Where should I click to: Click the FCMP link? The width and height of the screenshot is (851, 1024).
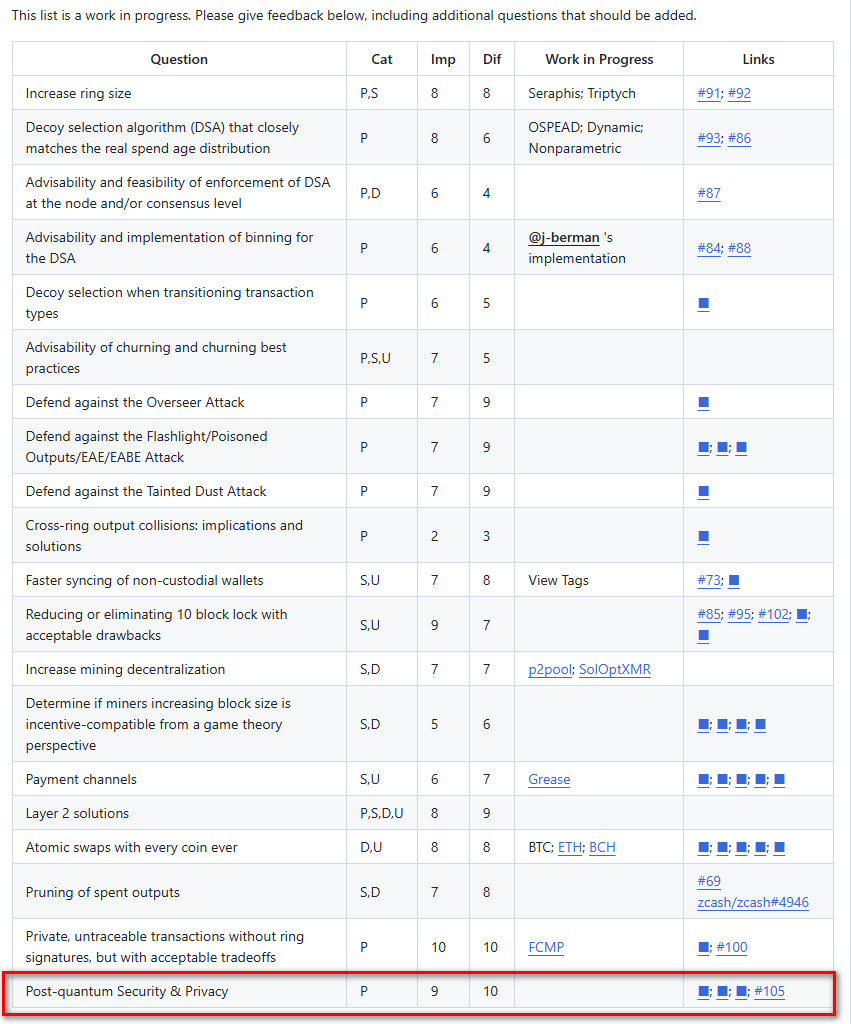(546, 947)
